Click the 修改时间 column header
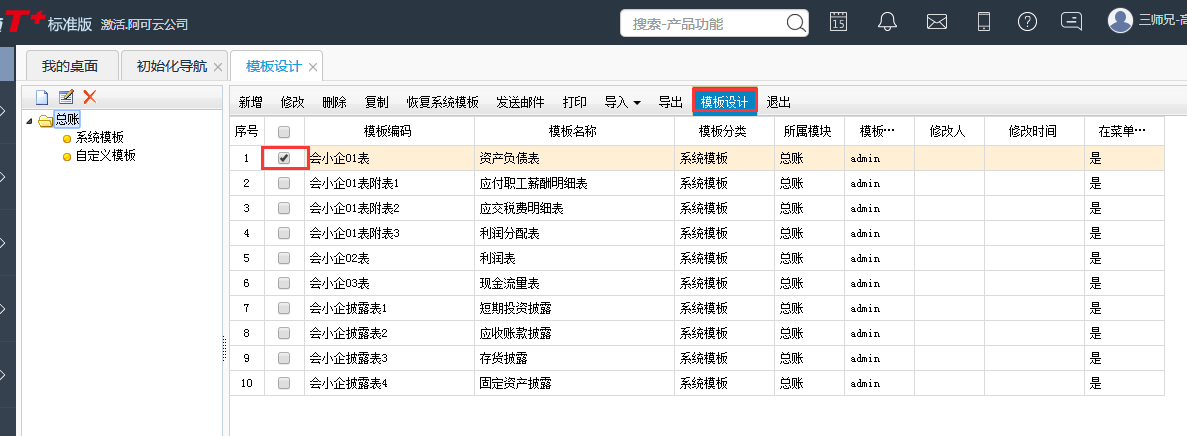1187x436 pixels. 1033,132
